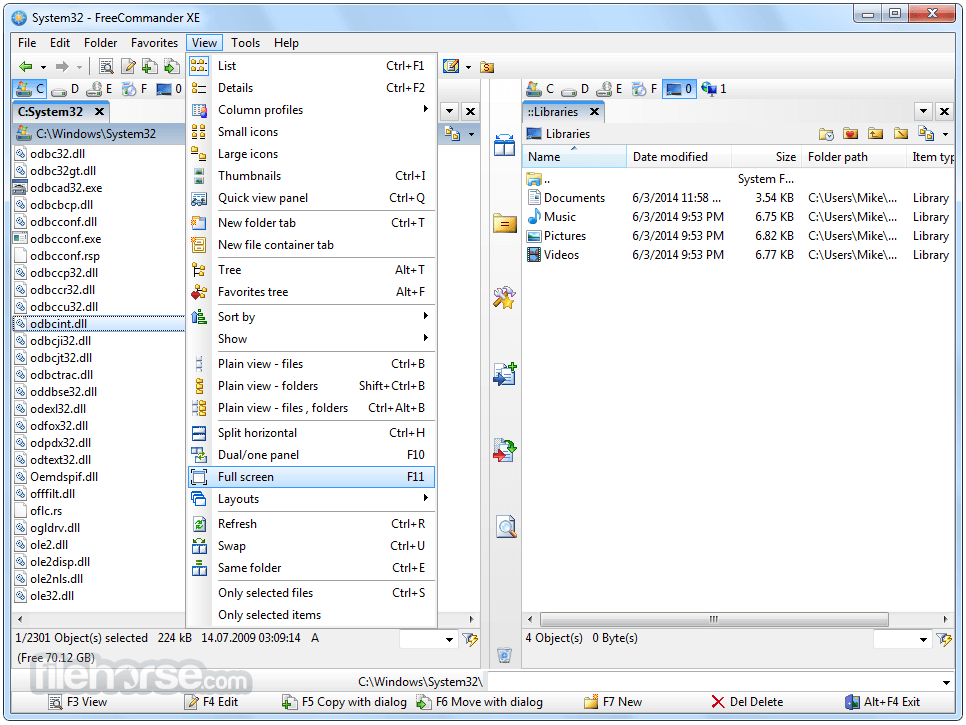Open the Back history dropdown arrow
This screenshot has height=725, width=966.
point(43,67)
